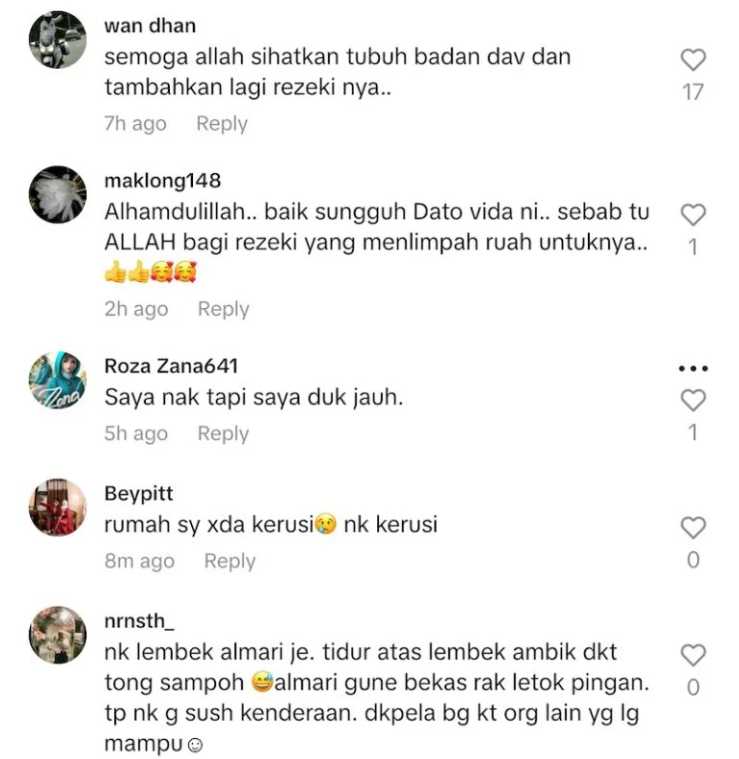Screen dimensions: 739x759
Task: Tap heart on nrnsth_'s comment
Action: pyautogui.click(x=693, y=655)
